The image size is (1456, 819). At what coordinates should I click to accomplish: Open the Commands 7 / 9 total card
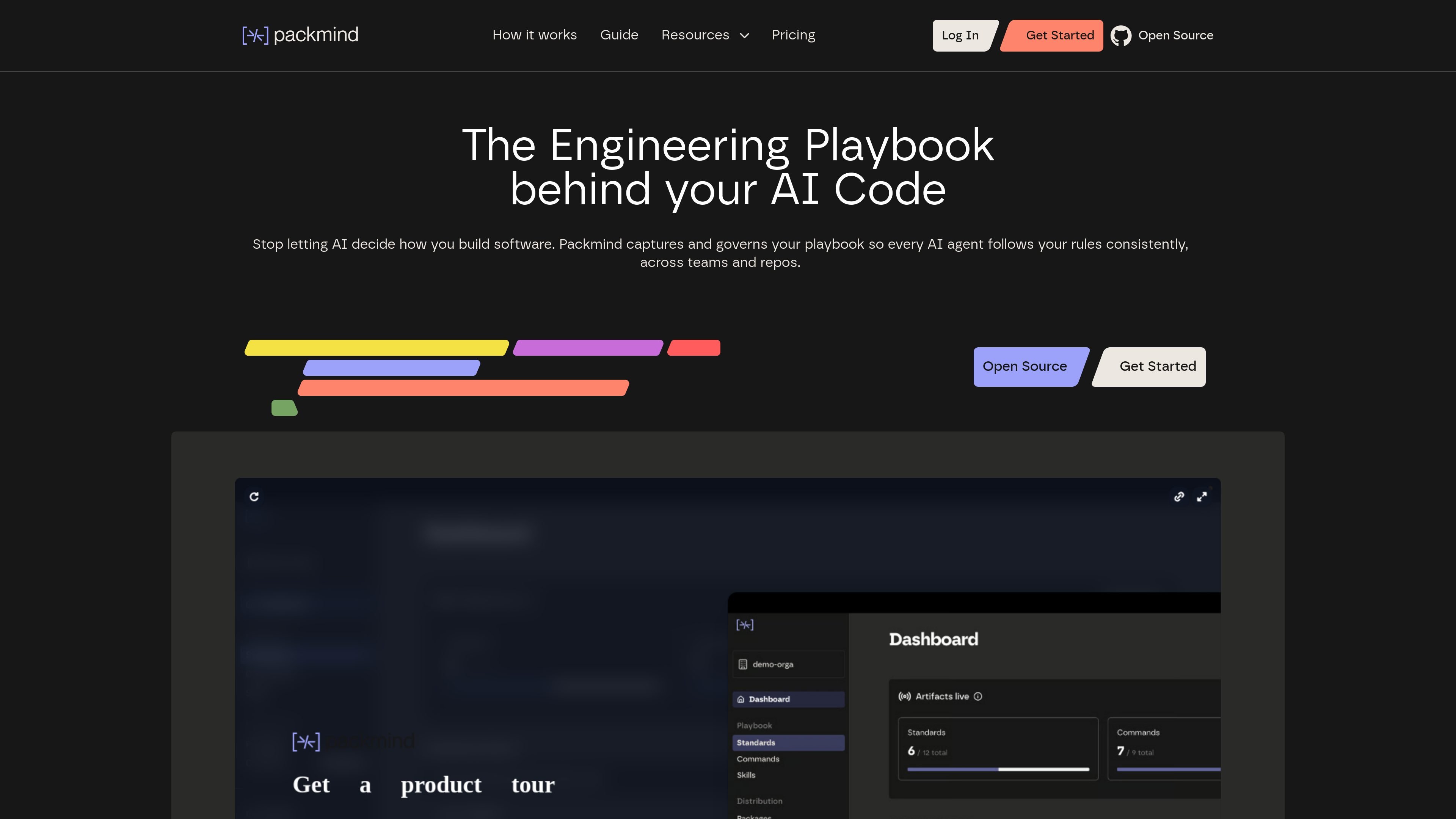(x=1164, y=749)
